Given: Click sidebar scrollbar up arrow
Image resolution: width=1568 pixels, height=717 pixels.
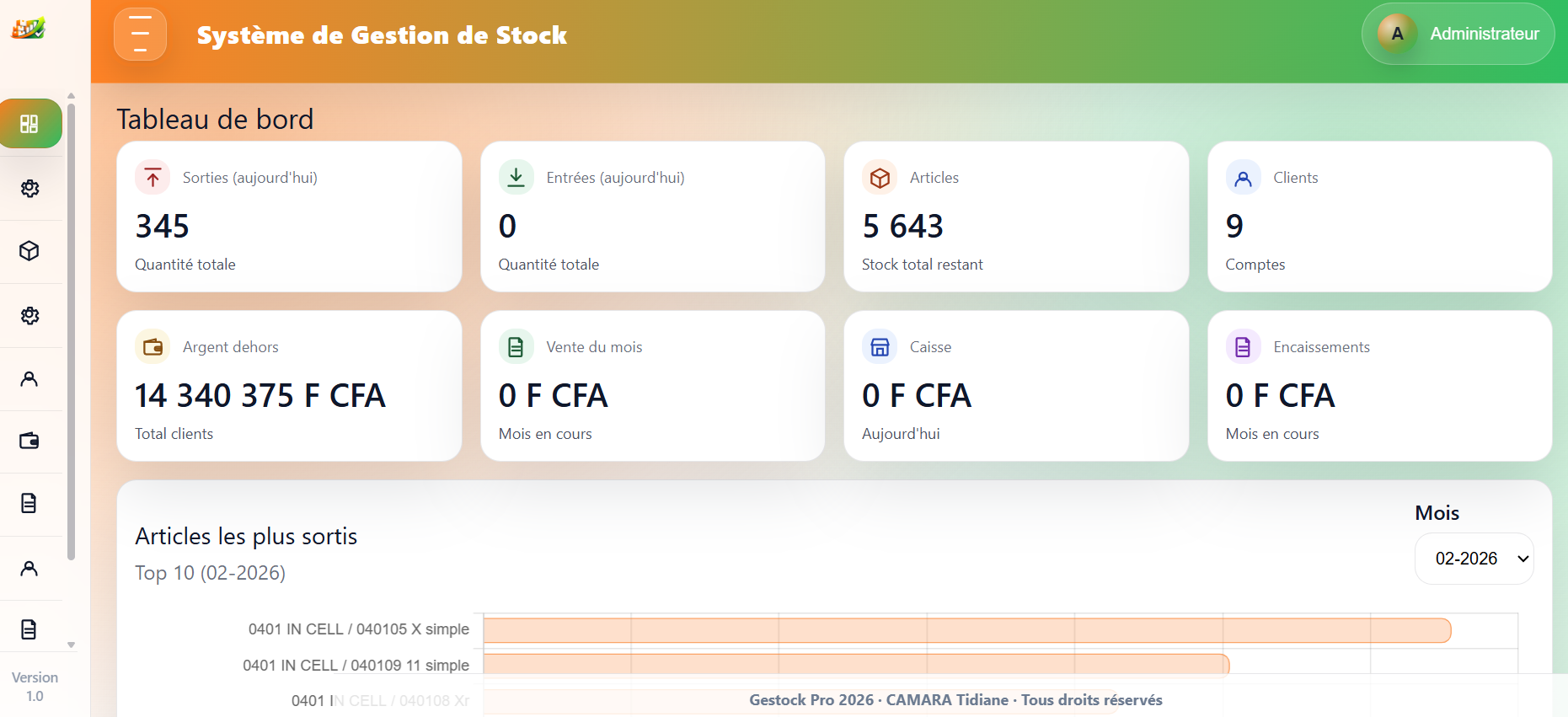Looking at the screenshot, I should (72, 96).
